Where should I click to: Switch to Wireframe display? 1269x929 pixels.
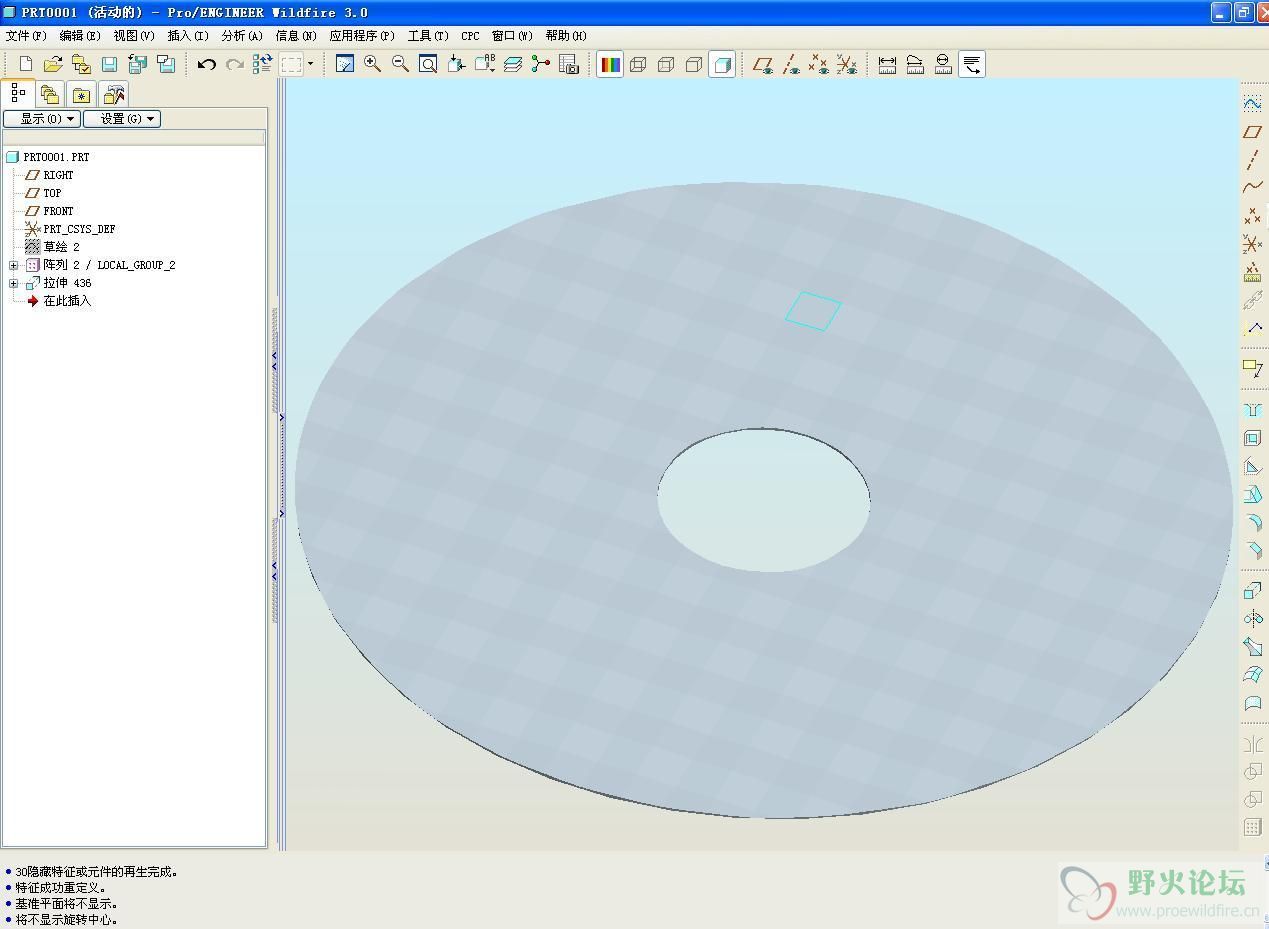tap(638, 64)
